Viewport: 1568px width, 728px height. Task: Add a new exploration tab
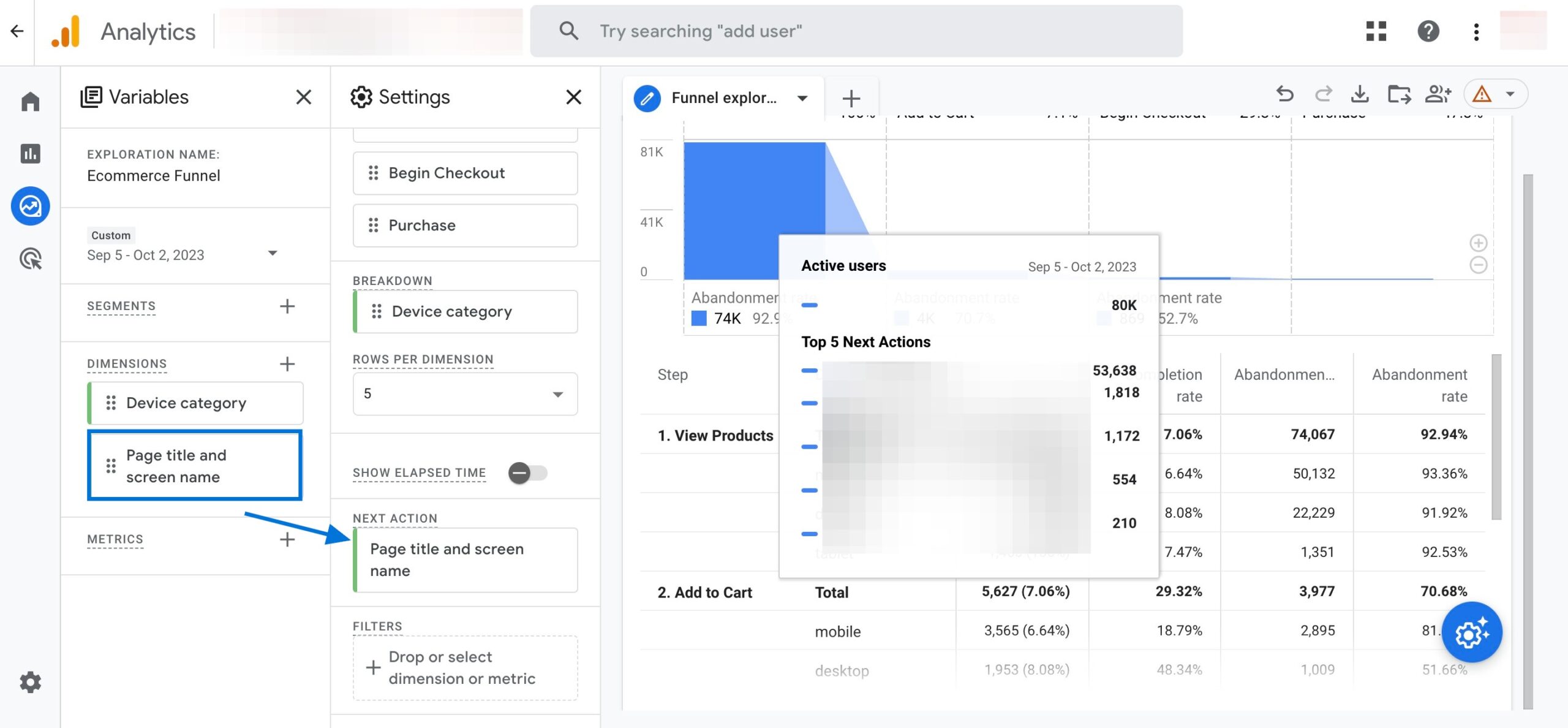point(851,98)
